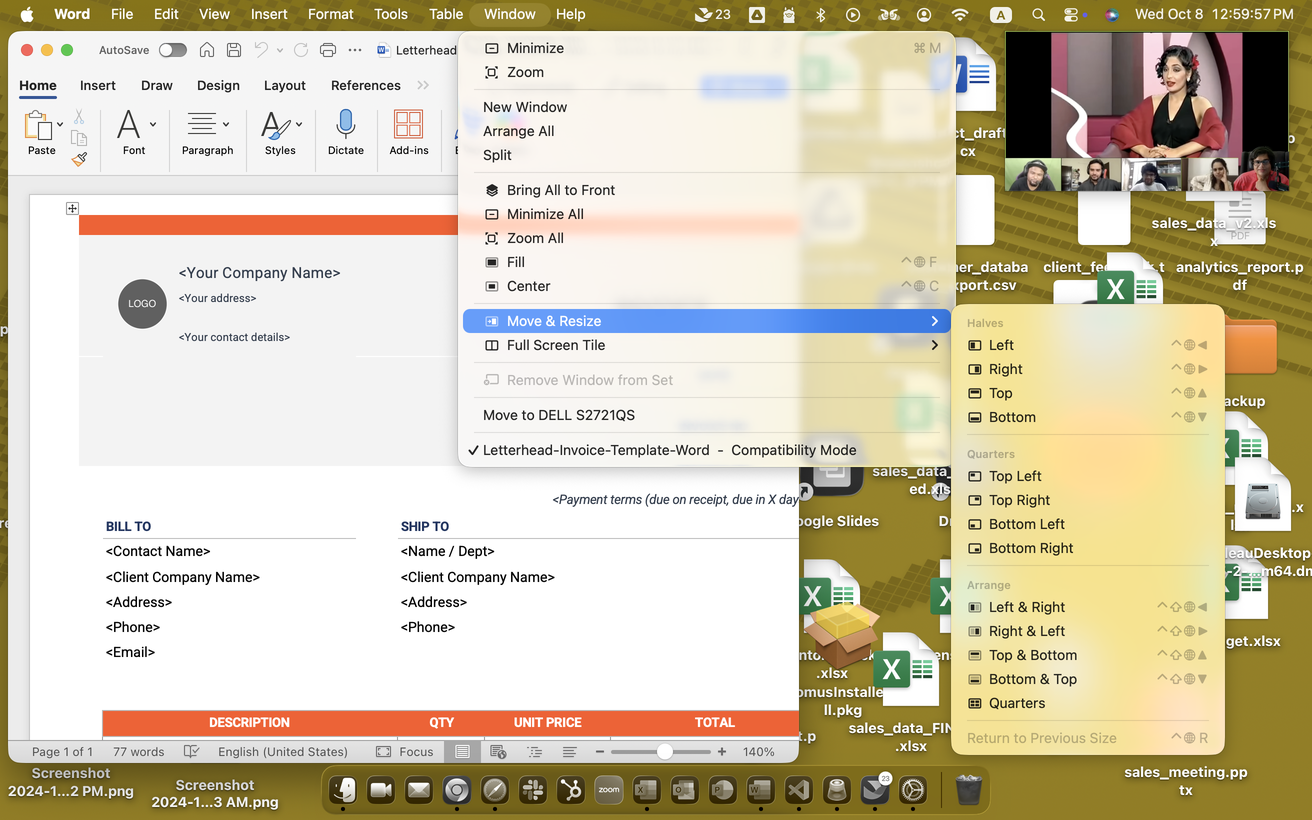Select checked Letterhead-Invoice-Template-Word window entry
Screen dimensions: 1312x820
669,450
